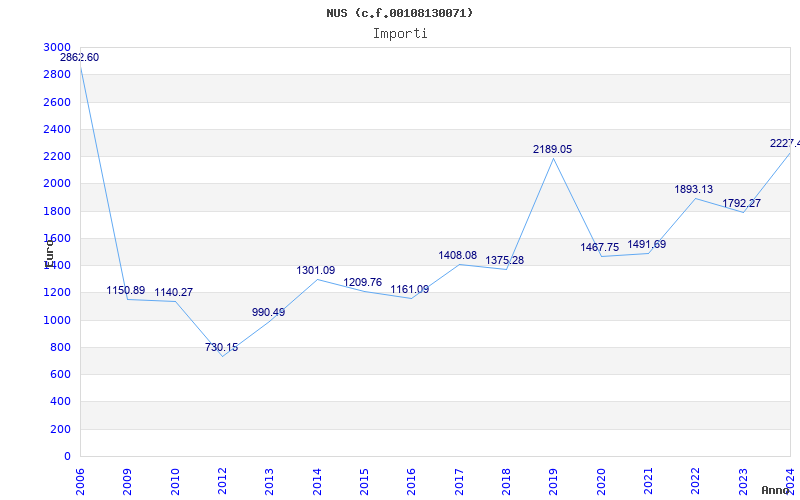The image size is (800, 500).
Task: Click the Importi subtitle
Action: click(x=400, y=34)
